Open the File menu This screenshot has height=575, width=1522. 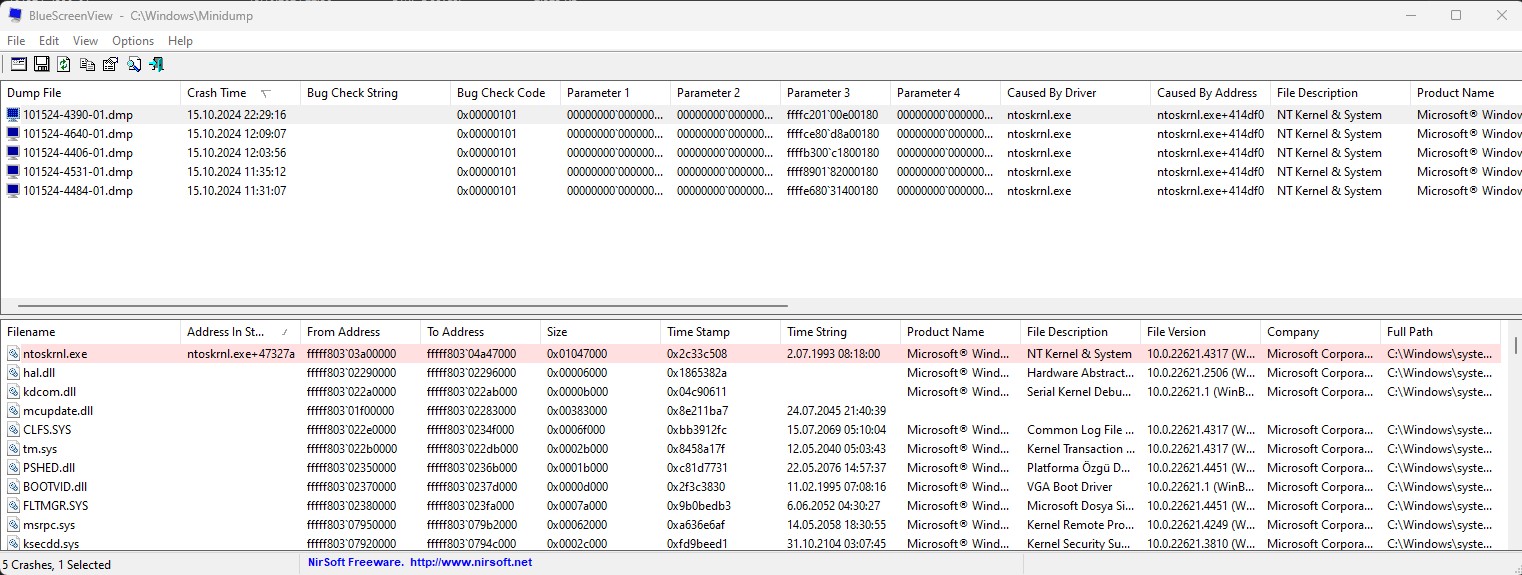(16, 41)
